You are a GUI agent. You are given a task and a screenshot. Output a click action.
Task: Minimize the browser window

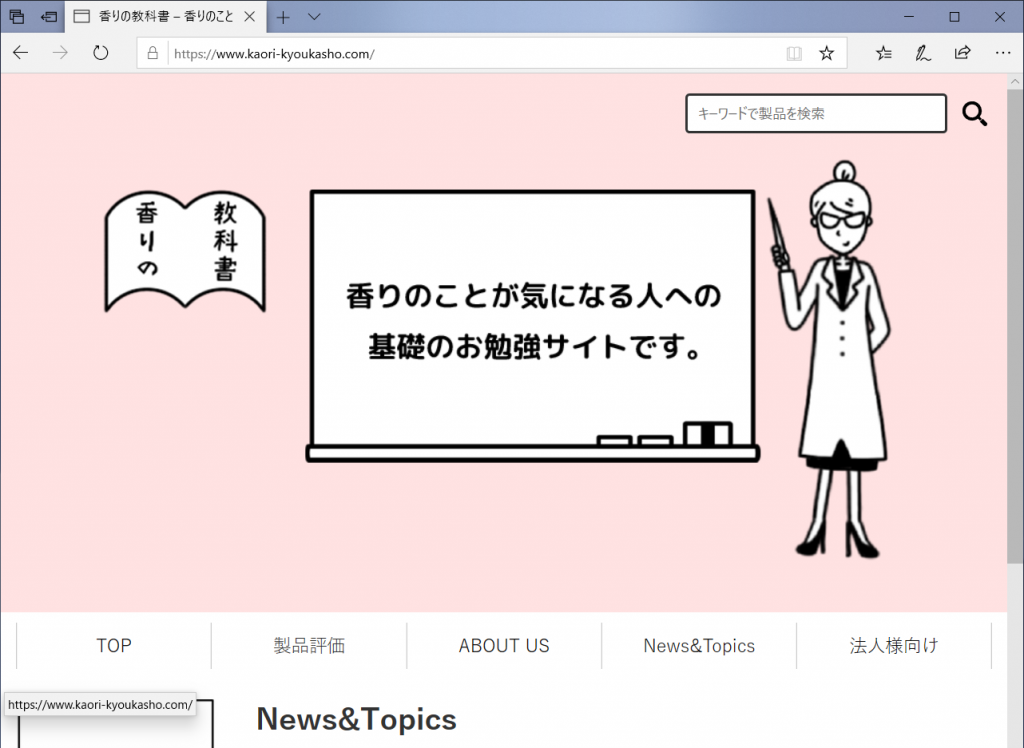[909, 17]
